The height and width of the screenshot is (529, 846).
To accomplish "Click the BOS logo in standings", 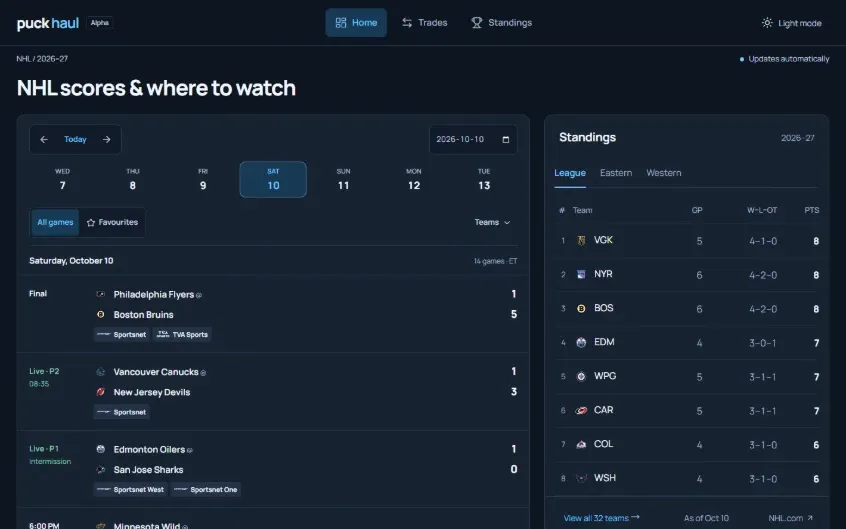I will click(581, 309).
